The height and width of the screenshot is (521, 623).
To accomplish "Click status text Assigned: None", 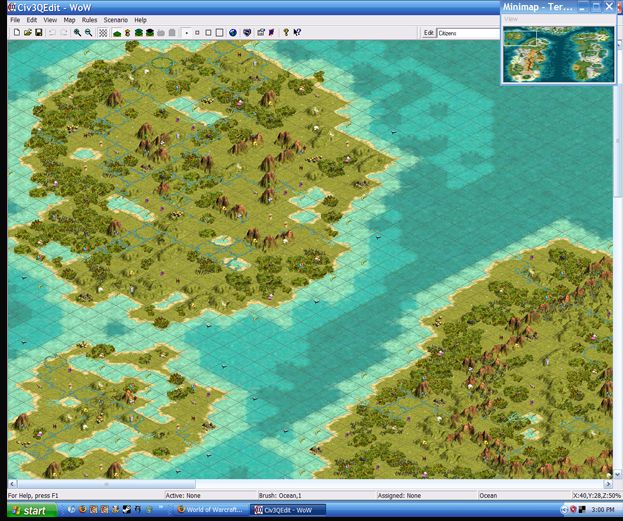I will (x=399, y=496).
